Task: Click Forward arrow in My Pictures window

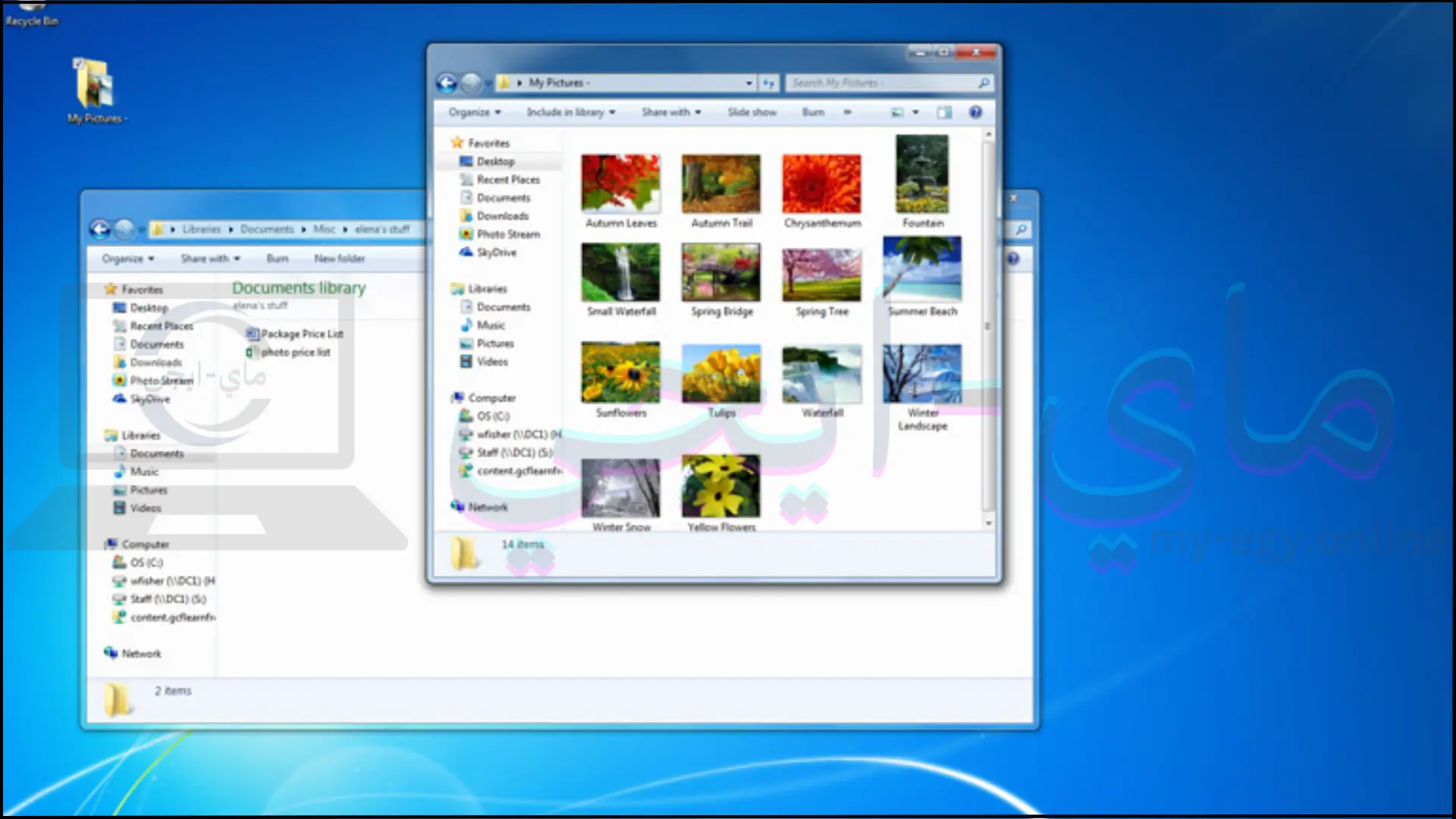Action: point(471,83)
